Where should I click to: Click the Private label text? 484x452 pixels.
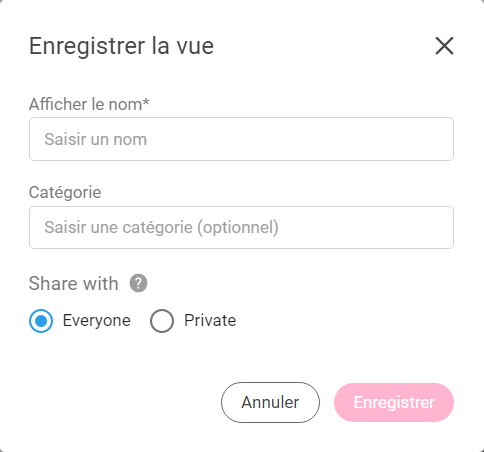pos(210,321)
